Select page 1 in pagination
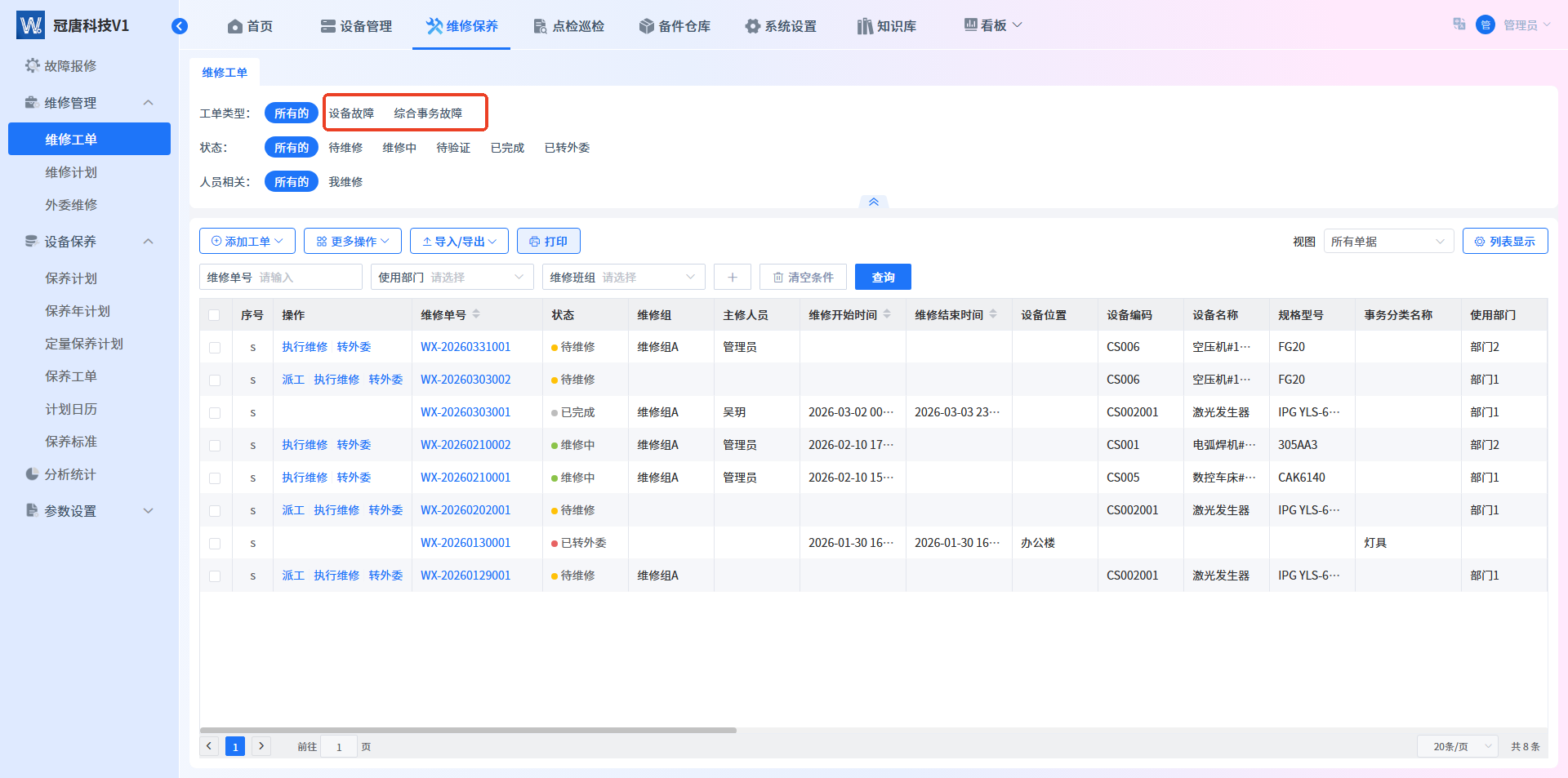The height and width of the screenshot is (778, 1568). (x=235, y=746)
